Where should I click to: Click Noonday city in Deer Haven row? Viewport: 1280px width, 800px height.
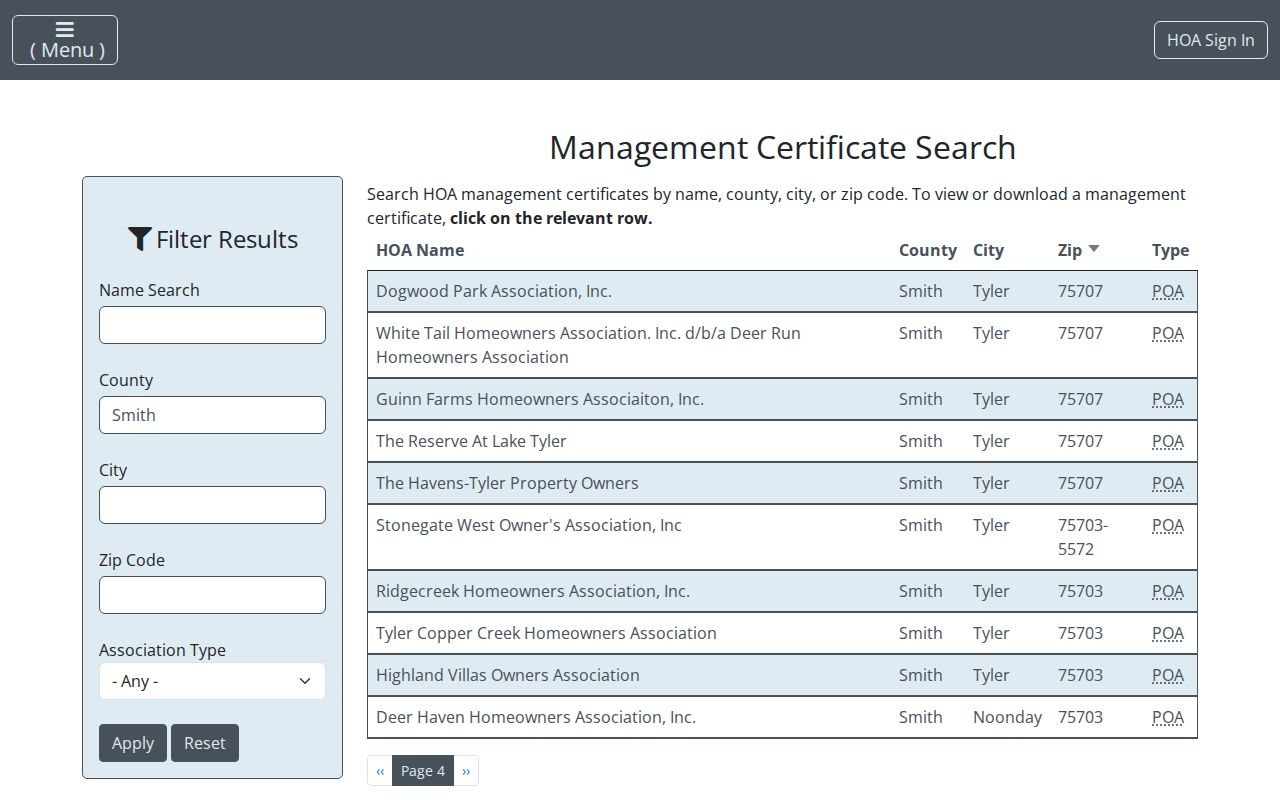[x=1007, y=717]
